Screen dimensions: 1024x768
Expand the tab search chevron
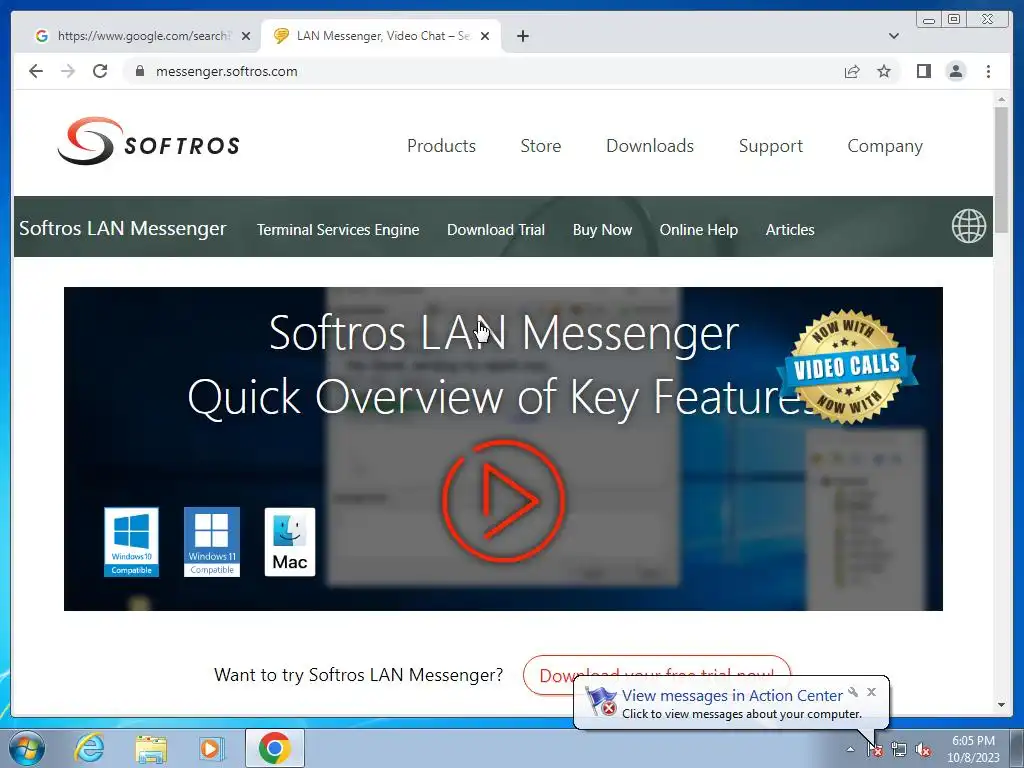[x=894, y=36]
